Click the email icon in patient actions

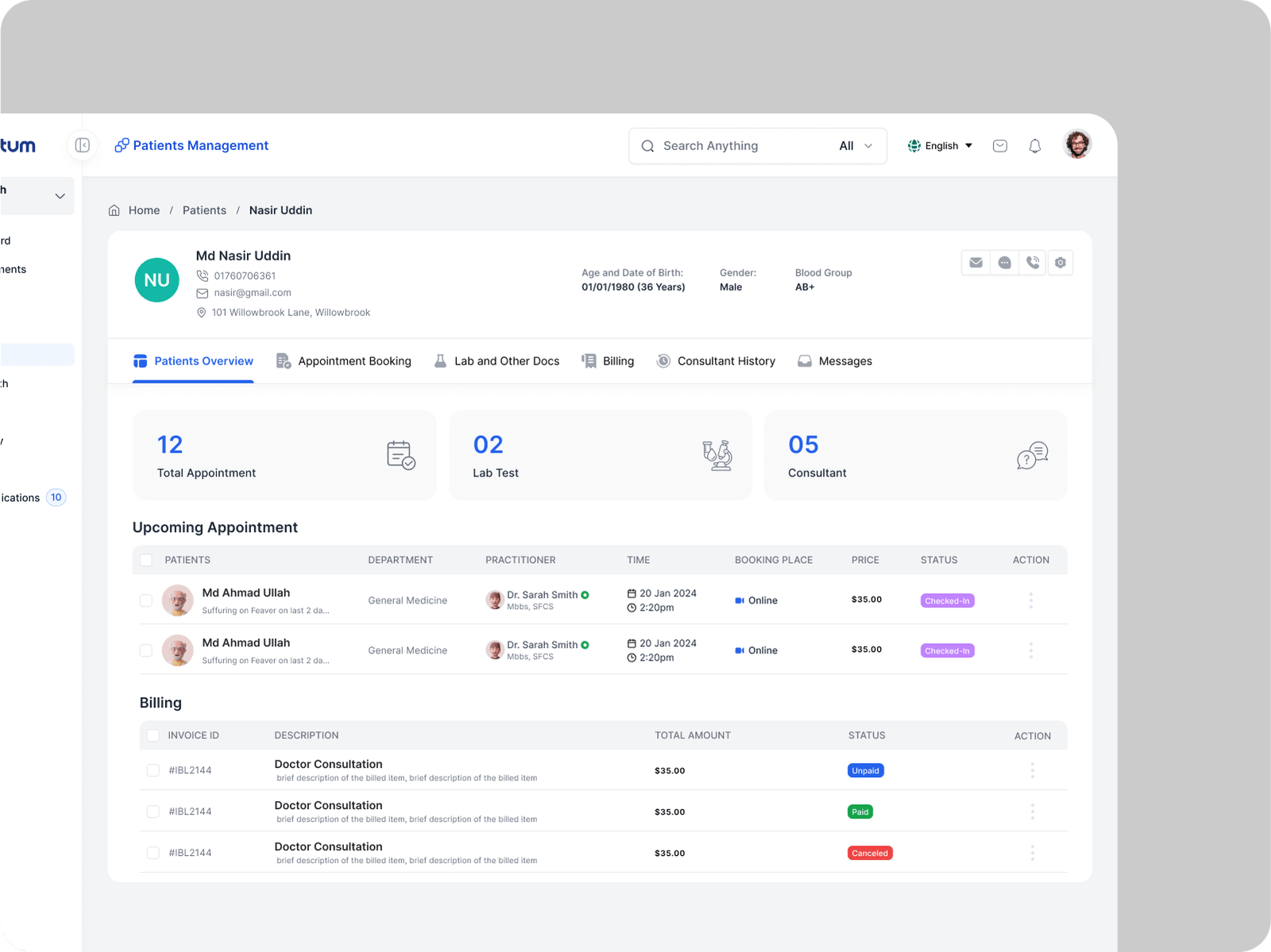click(x=975, y=263)
